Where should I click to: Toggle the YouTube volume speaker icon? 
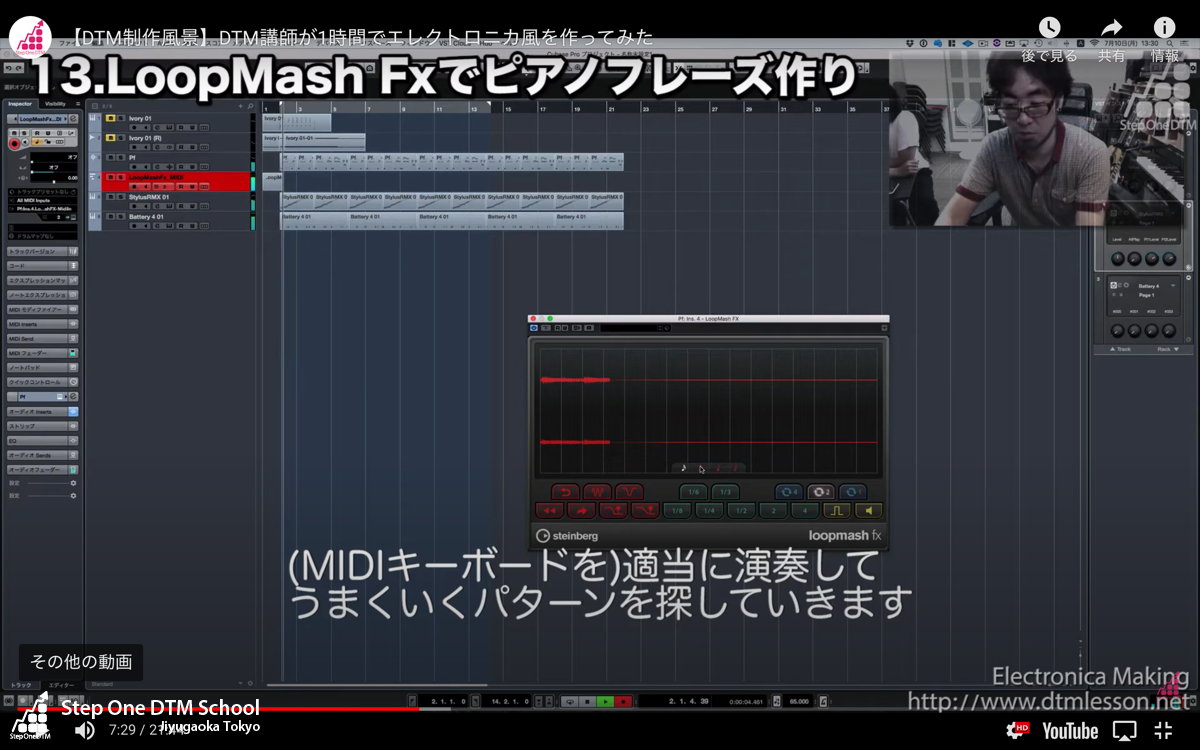pos(85,730)
